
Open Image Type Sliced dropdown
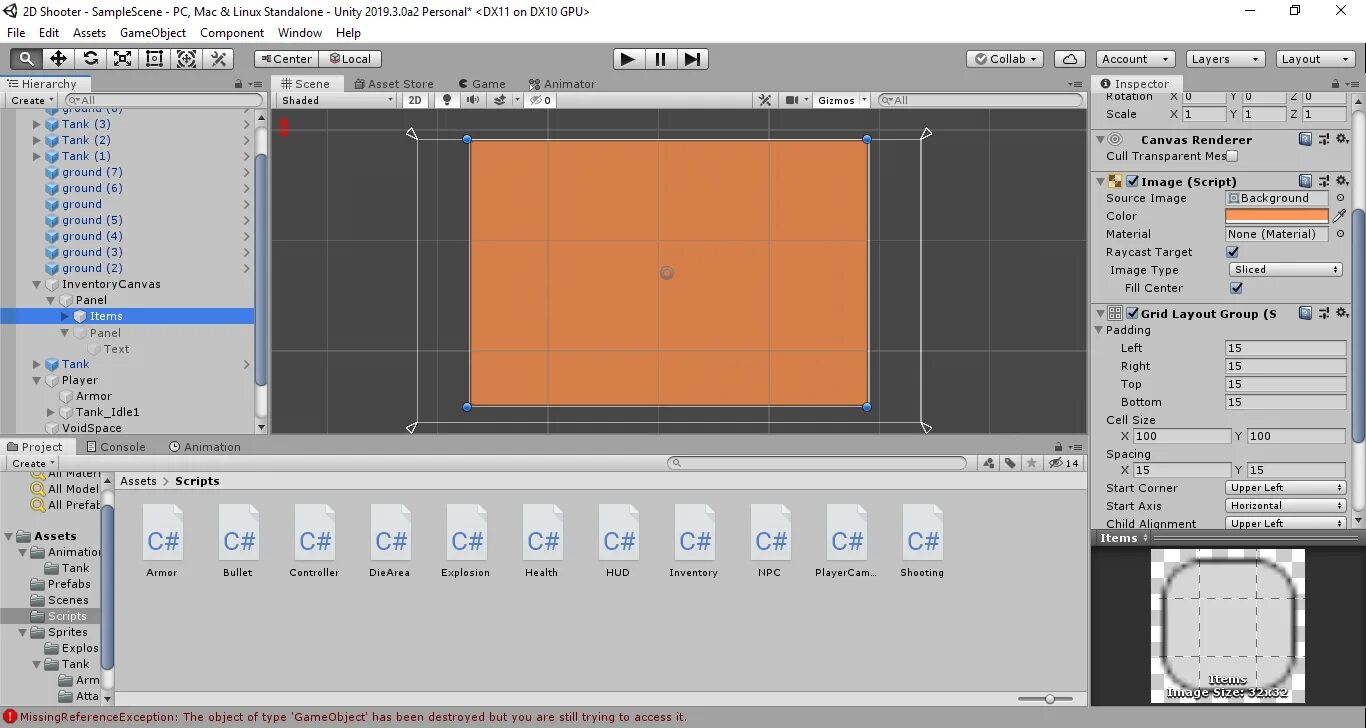click(x=1285, y=270)
